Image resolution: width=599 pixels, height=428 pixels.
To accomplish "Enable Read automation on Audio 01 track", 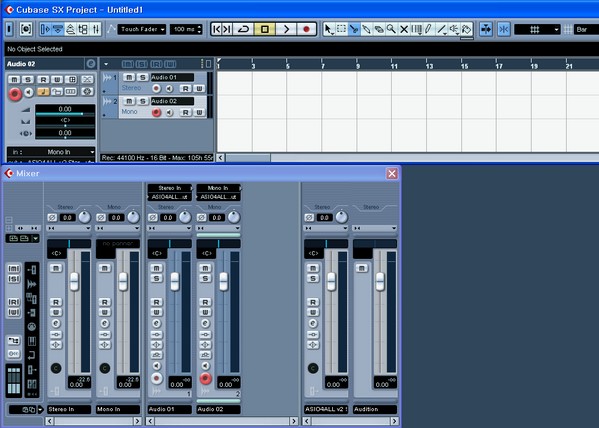I will coord(186,89).
